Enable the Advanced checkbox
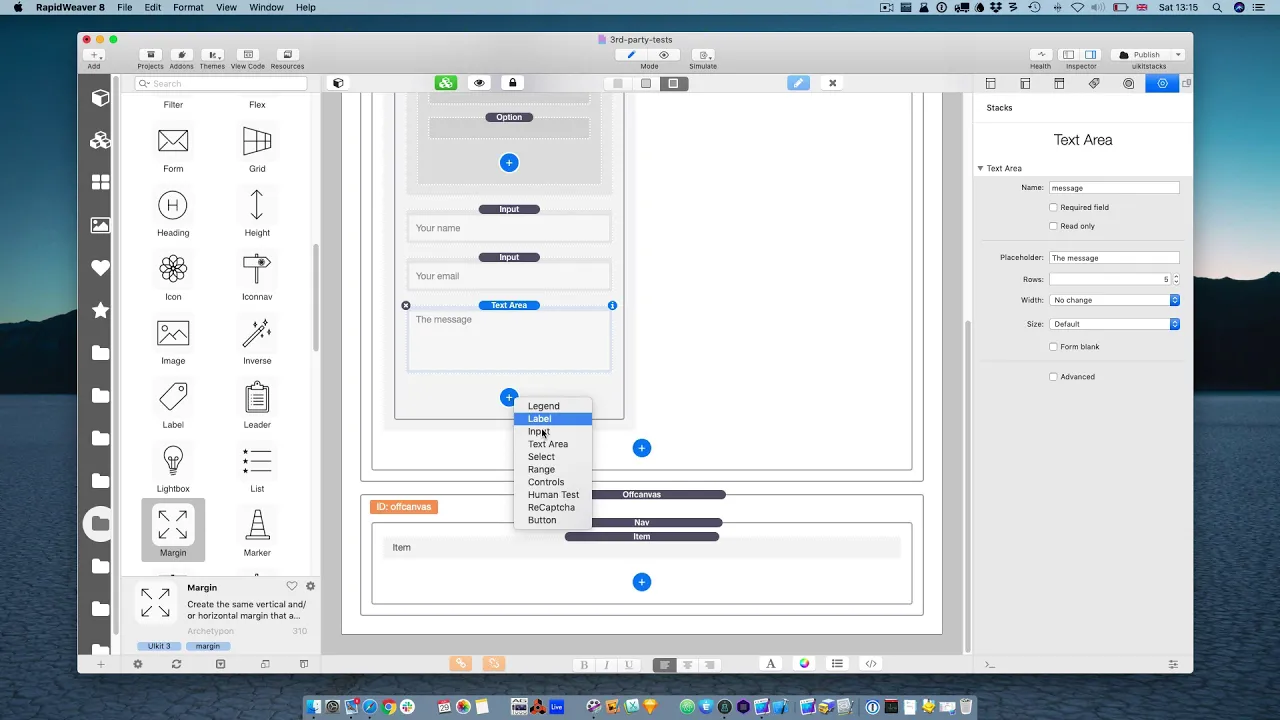The height and width of the screenshot is (720, 1280). (x=1053, y=377)
